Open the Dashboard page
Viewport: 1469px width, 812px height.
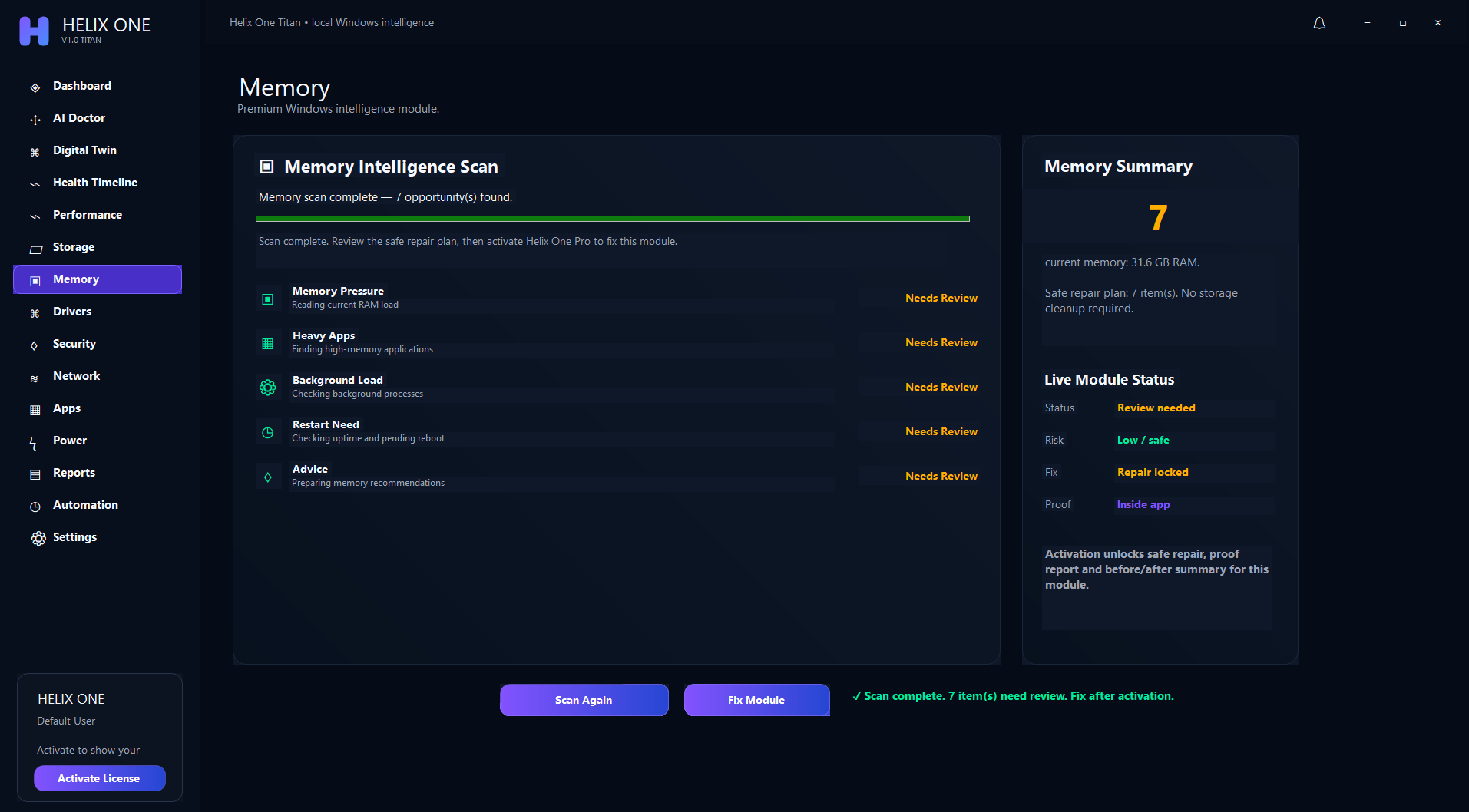coord(98,86)
